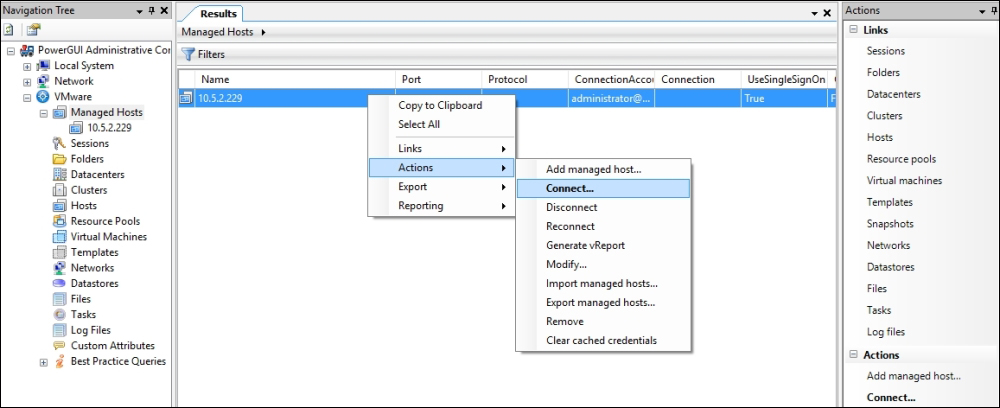This screenshot has width=1000, height=408.
Task: Click the Datastores disk icon
Action: coord(60,283)
